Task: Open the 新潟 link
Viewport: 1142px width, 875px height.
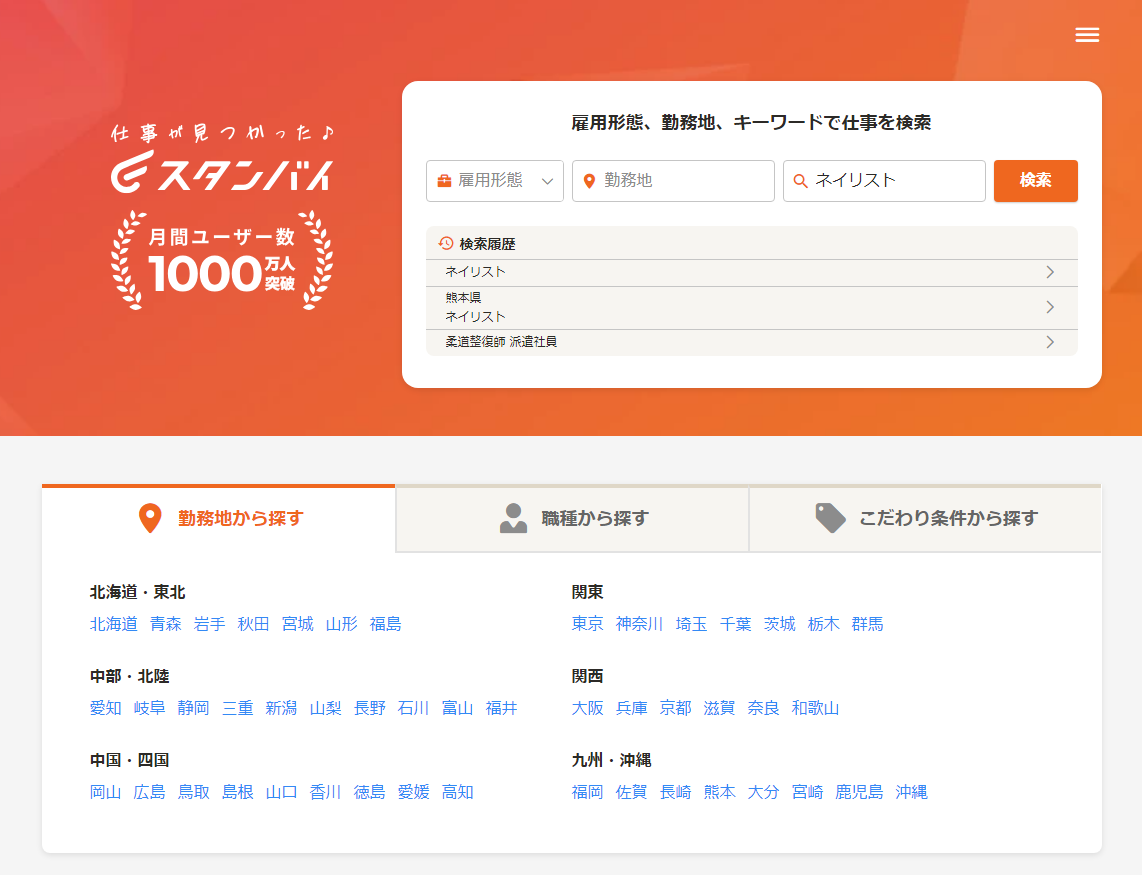Action: 281,708
